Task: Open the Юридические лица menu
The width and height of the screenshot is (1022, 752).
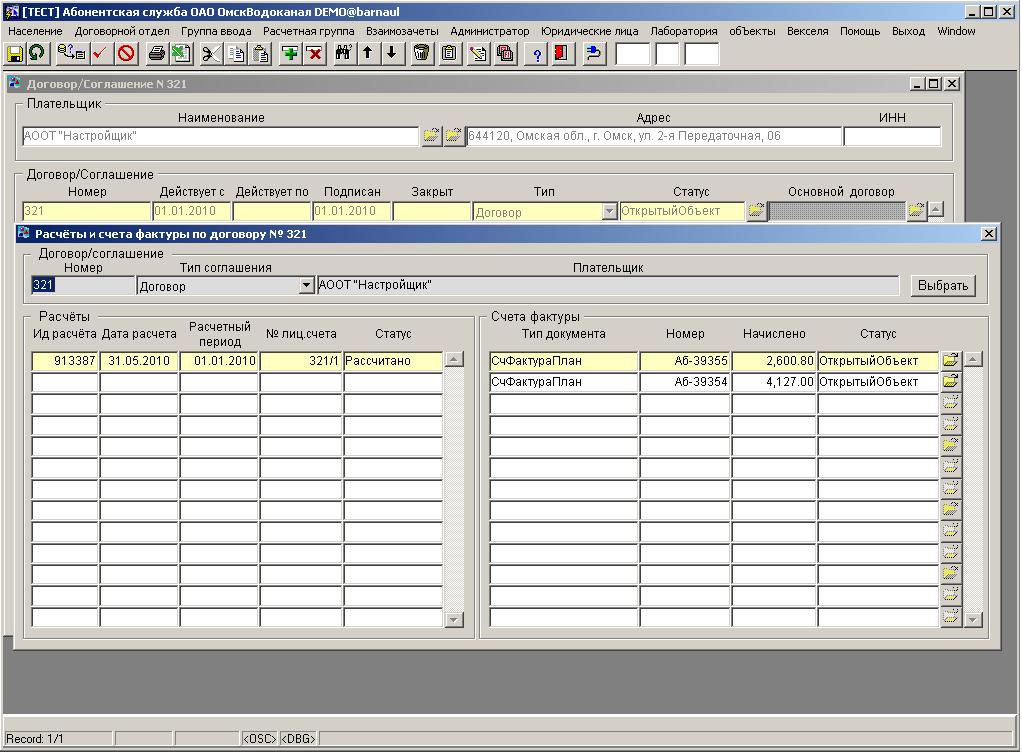Action: click(589, 31)
